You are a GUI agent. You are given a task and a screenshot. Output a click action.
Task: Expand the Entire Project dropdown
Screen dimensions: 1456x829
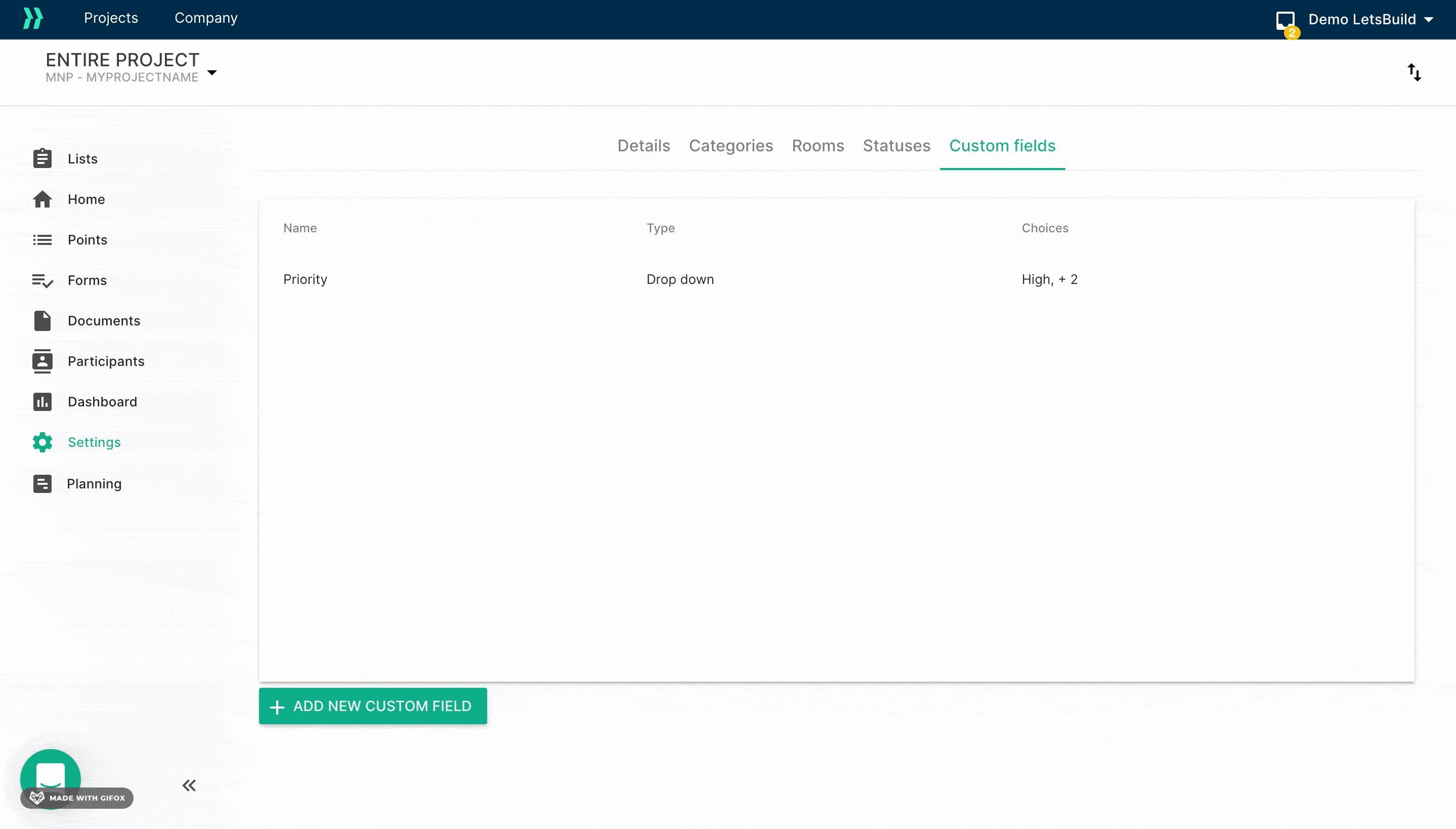[211, 72]
